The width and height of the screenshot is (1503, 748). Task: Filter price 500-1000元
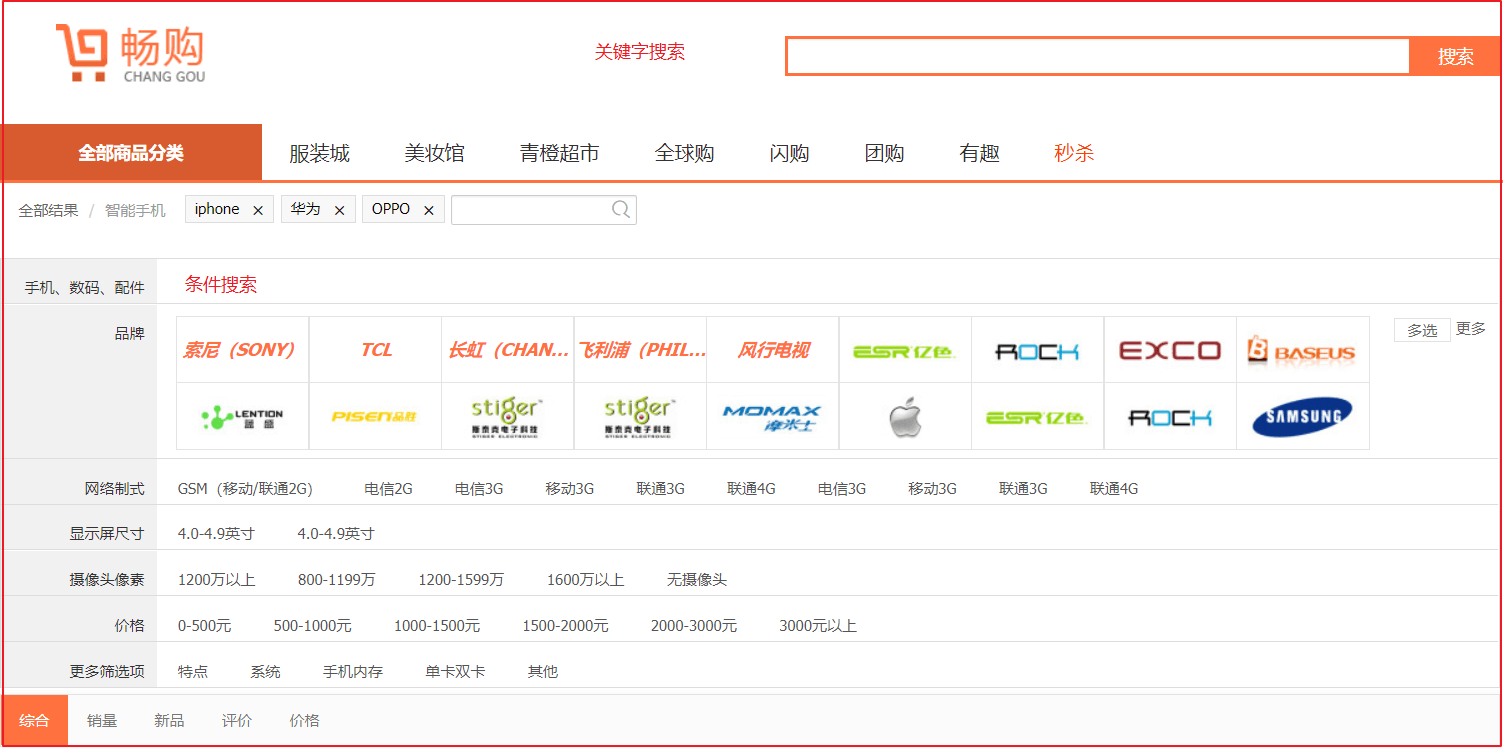(x=312, y=626)
